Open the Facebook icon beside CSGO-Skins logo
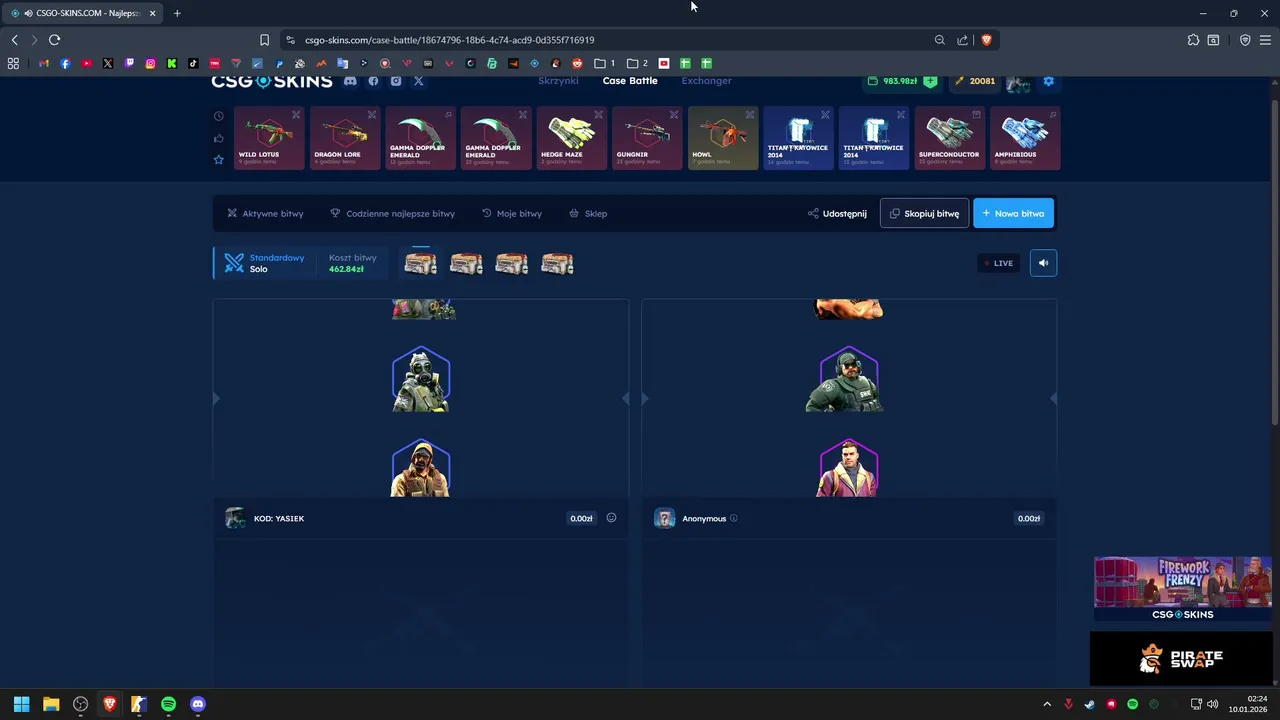This screenshot has width=1280, height=720. (x=373, y=81)
